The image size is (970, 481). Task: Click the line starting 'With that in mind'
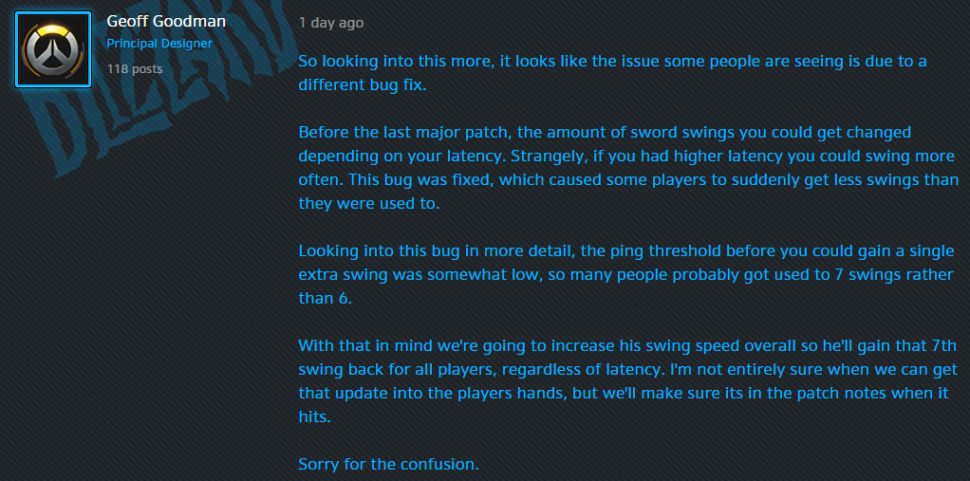point(627,345)
